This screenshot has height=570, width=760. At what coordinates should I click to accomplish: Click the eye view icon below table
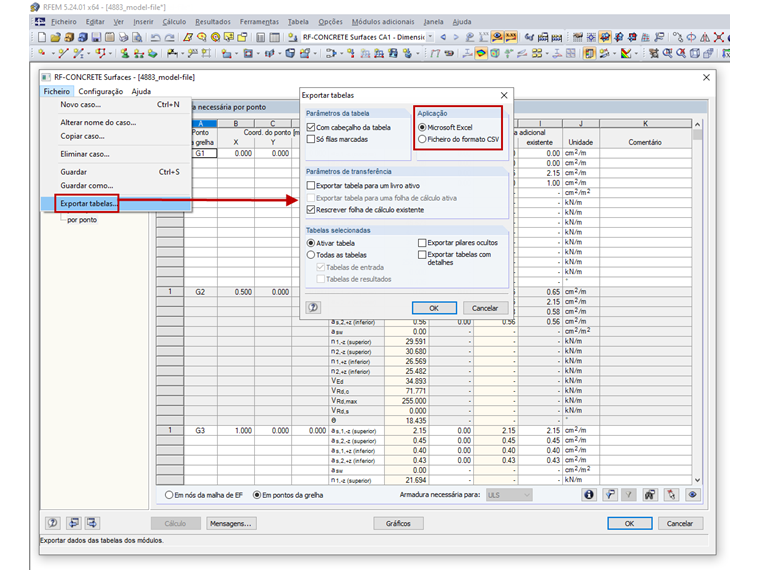coord(693,495)
